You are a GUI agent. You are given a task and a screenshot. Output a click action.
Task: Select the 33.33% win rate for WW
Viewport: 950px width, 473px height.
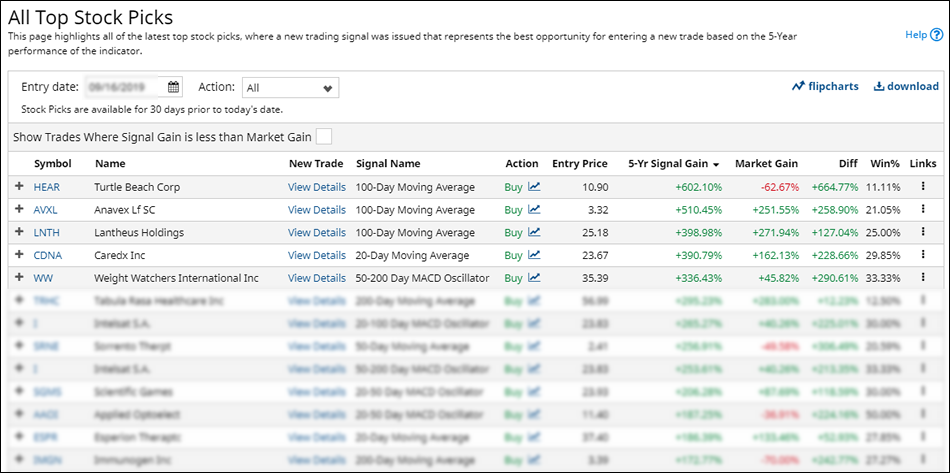883,278
